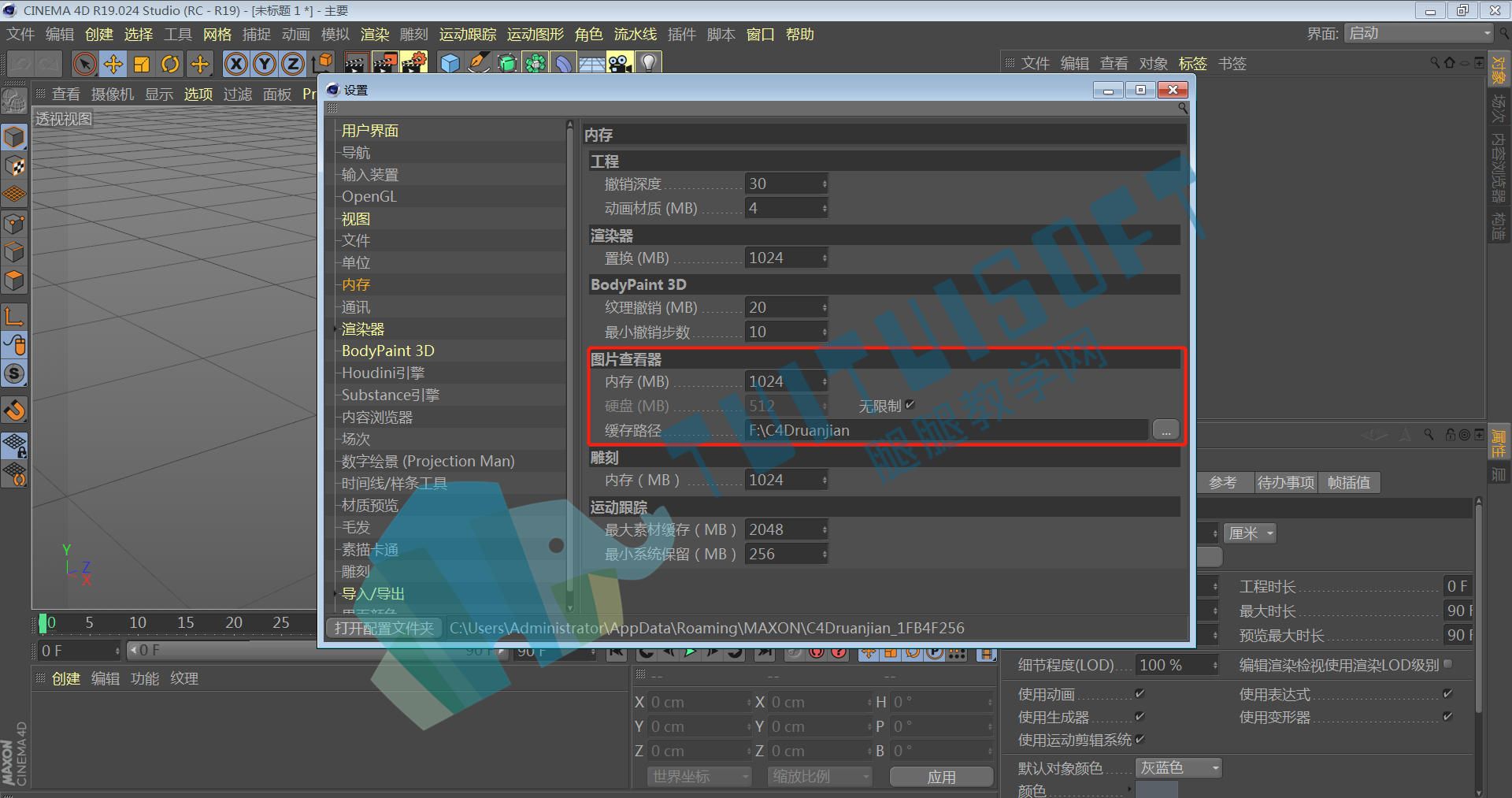The width and height of the screenshot is (1512, 798).
Task: Open the 厘米 unit dropdown
Action: click(1250, 533)
